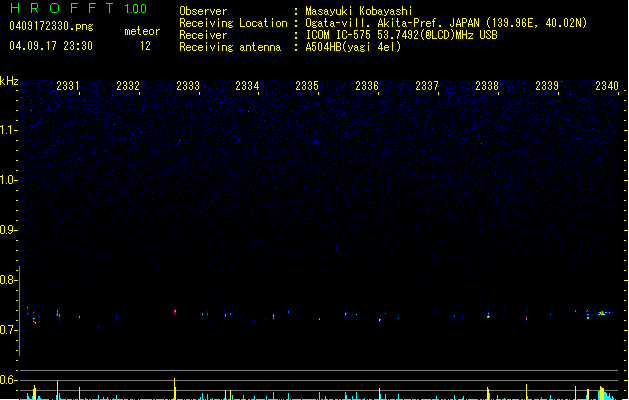The image size is (629, 400).
Task: Click the 0.8 kHz axis label
Action: 8,280
